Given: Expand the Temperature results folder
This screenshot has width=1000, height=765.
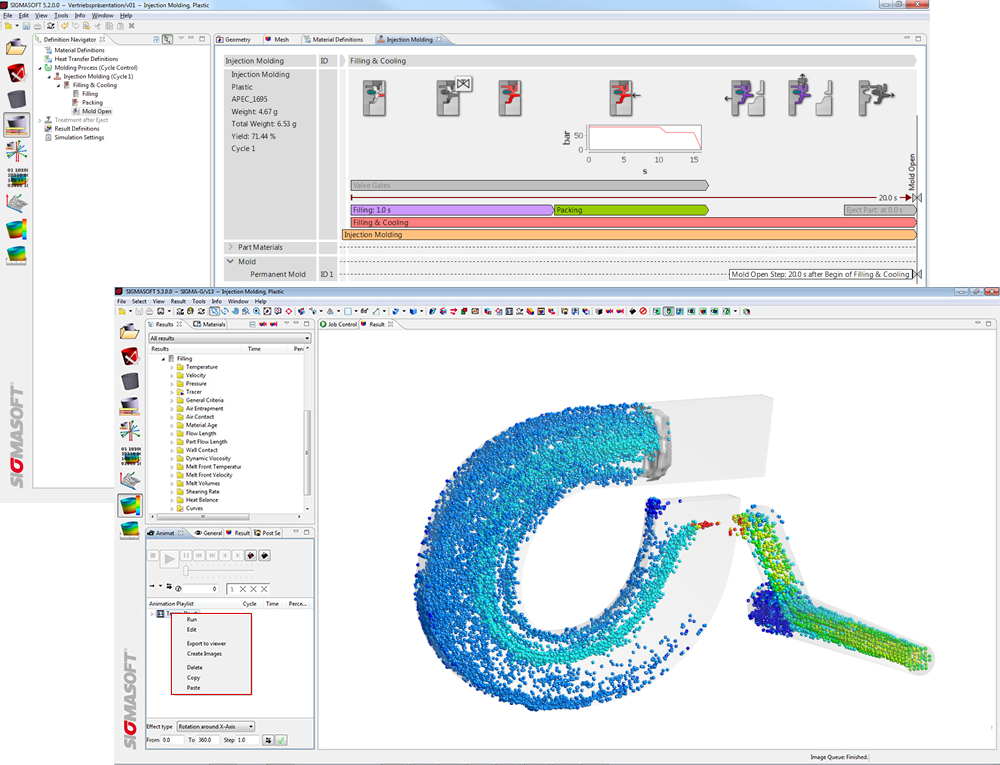Looking at the screenshot, I should point(171,367).
